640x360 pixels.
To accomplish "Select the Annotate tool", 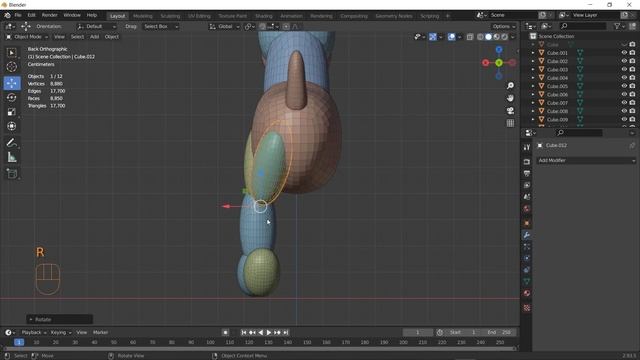I will point(11,142).
